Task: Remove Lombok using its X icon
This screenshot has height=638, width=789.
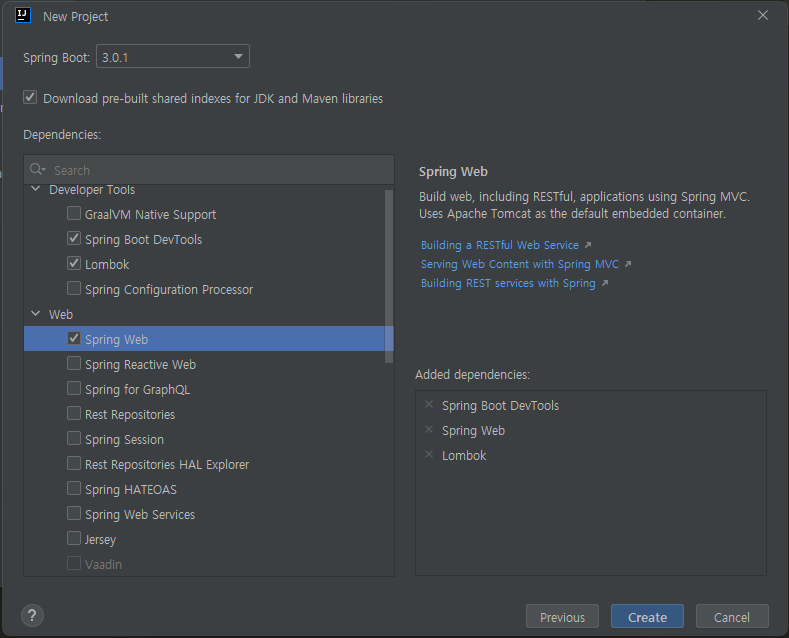Action: [x=429, y=454]
